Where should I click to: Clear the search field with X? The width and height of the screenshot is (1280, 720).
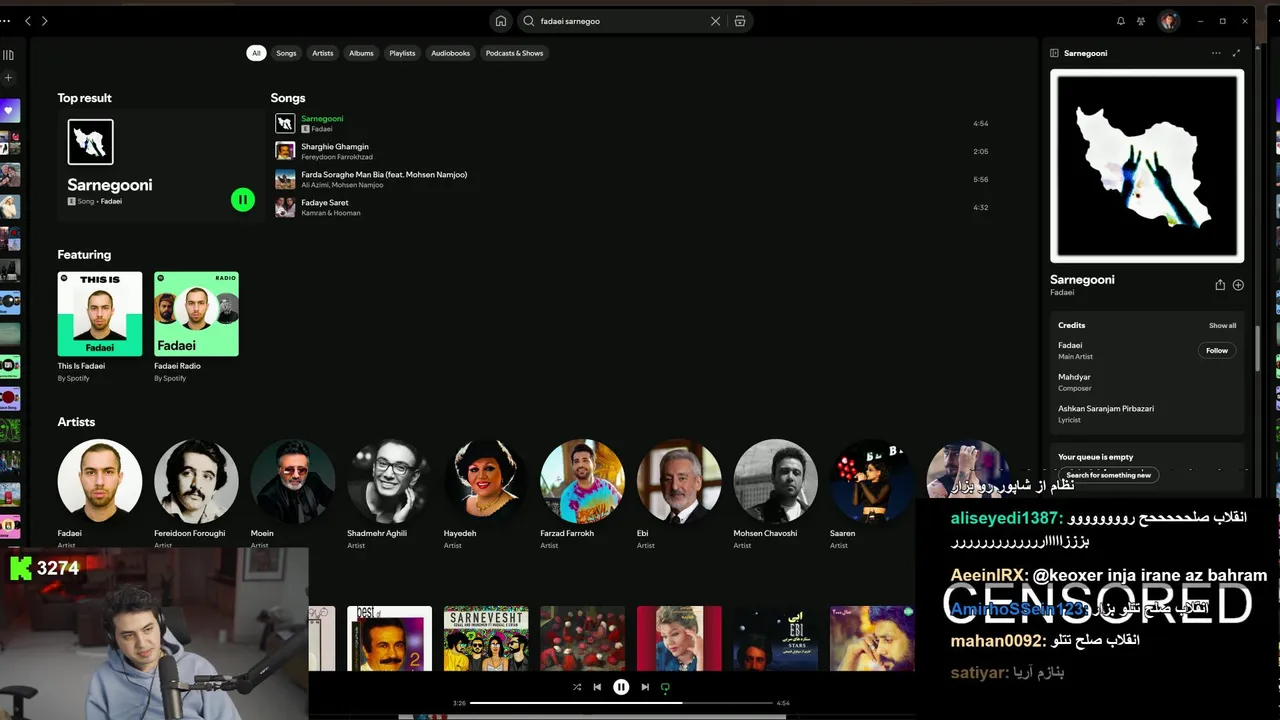pos(715,21)
